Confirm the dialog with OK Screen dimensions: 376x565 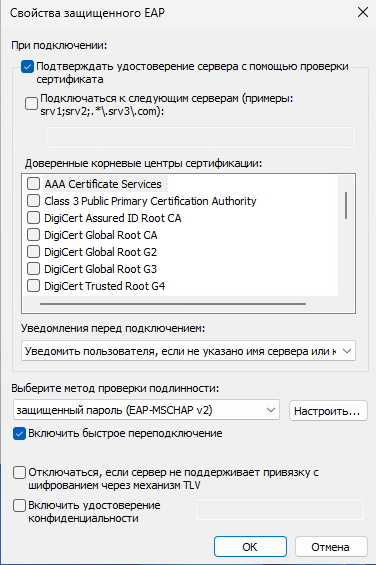(250, 547)
